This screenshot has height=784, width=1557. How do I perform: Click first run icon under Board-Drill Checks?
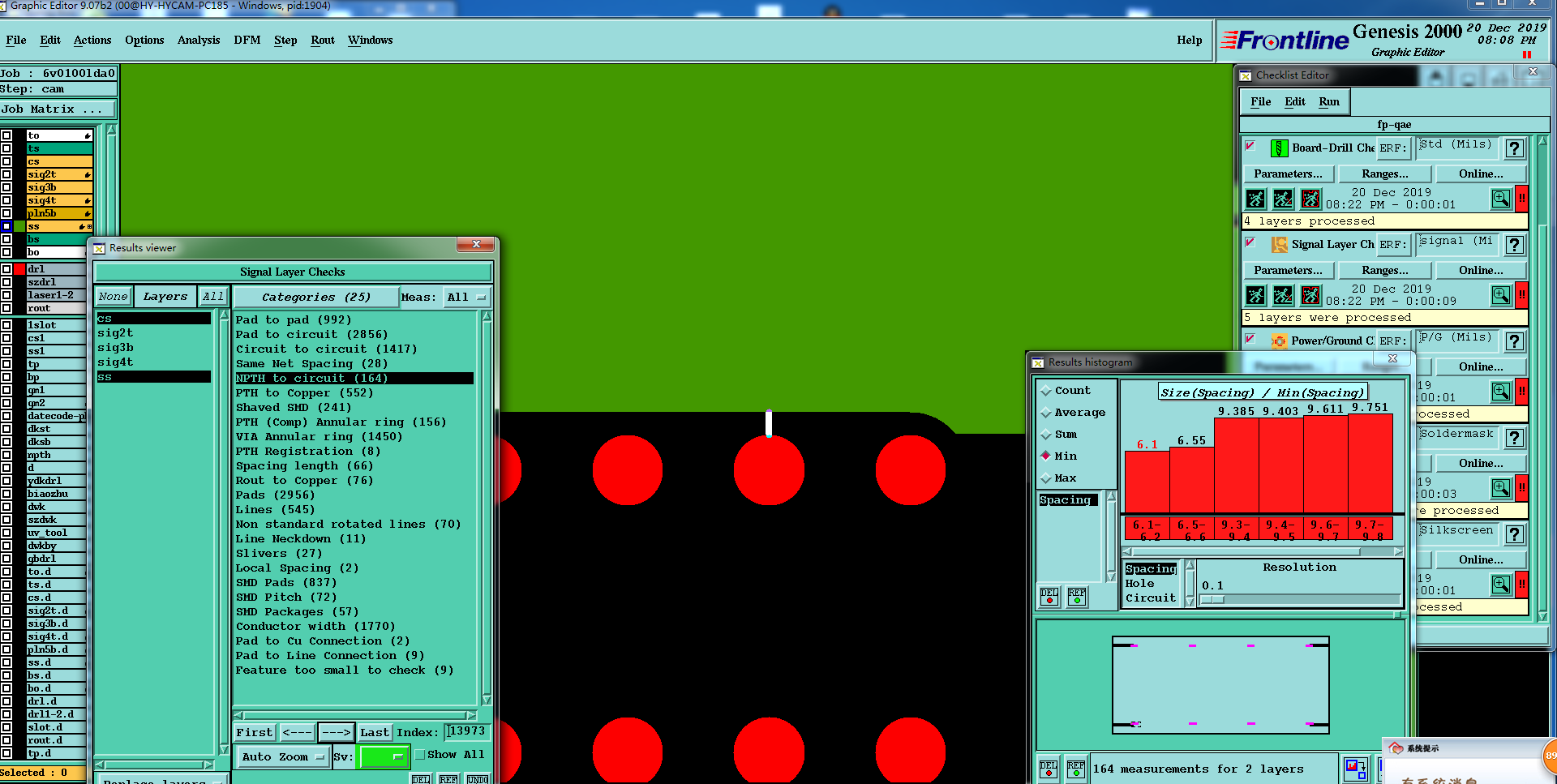(x=1255, y=199)
